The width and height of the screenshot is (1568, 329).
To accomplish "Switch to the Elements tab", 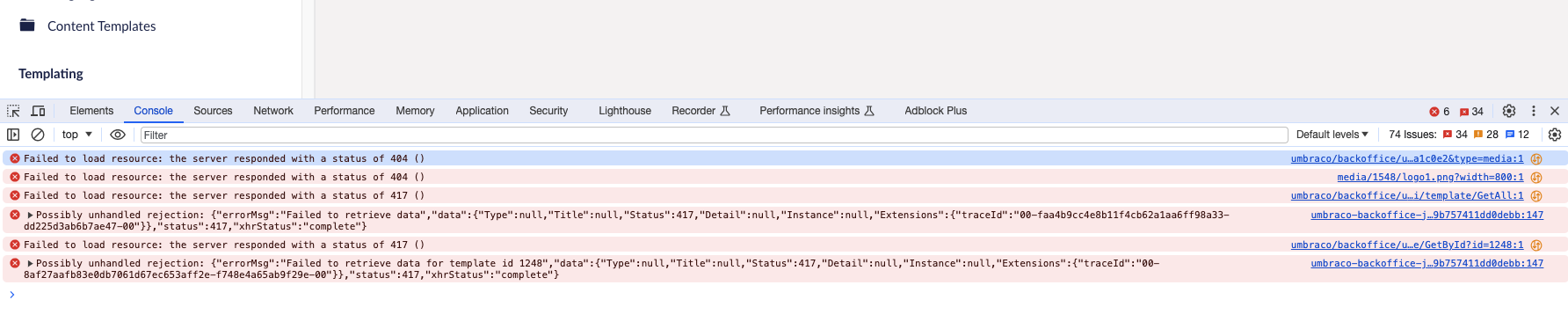I will point(91,111).
